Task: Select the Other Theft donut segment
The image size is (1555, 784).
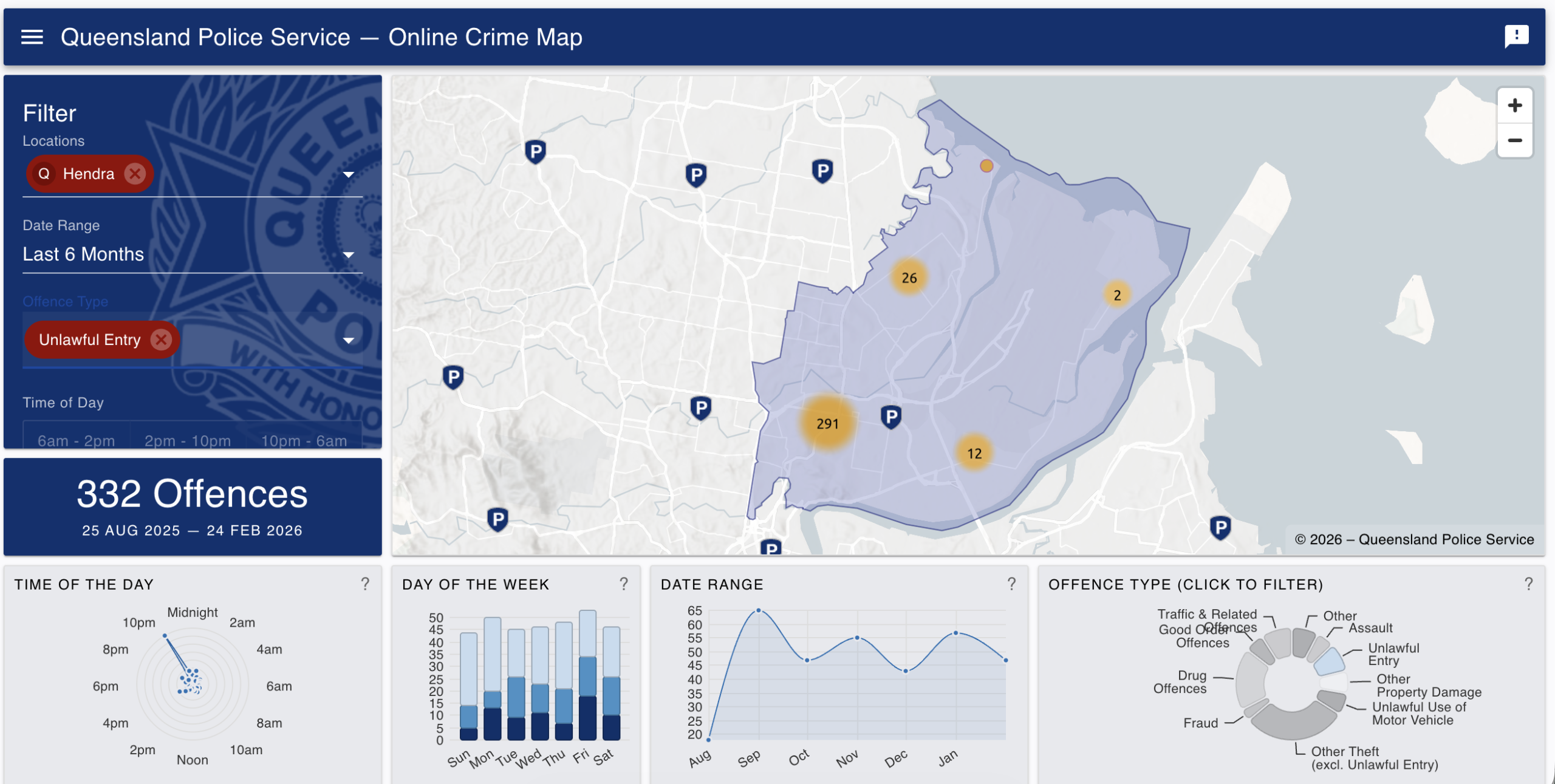Action: (x=1294, y=724)
